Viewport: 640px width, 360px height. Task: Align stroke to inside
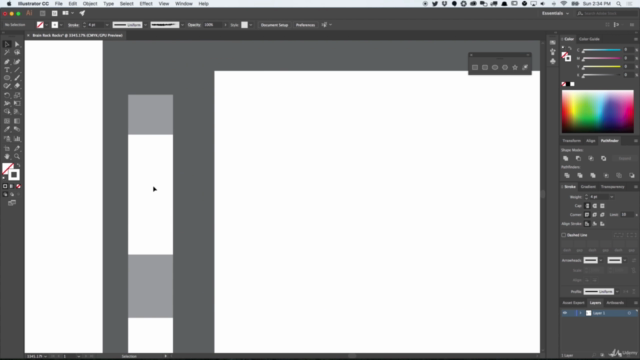(x=595, y=224)
